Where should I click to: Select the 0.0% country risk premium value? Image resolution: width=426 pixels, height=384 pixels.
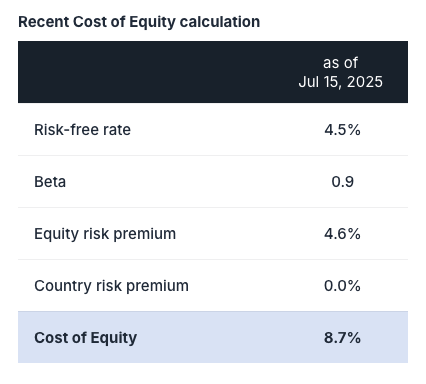tap(342, 286)
